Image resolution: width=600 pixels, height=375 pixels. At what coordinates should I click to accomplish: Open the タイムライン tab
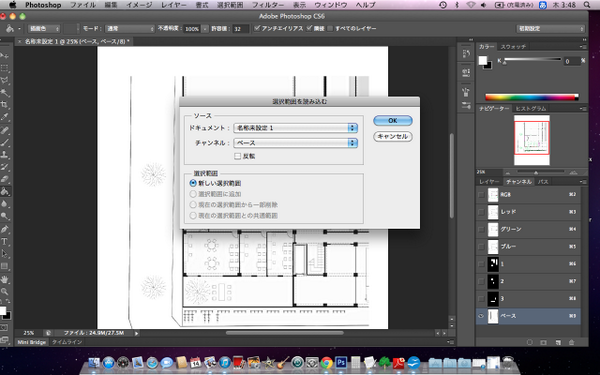tap(67, 342)
